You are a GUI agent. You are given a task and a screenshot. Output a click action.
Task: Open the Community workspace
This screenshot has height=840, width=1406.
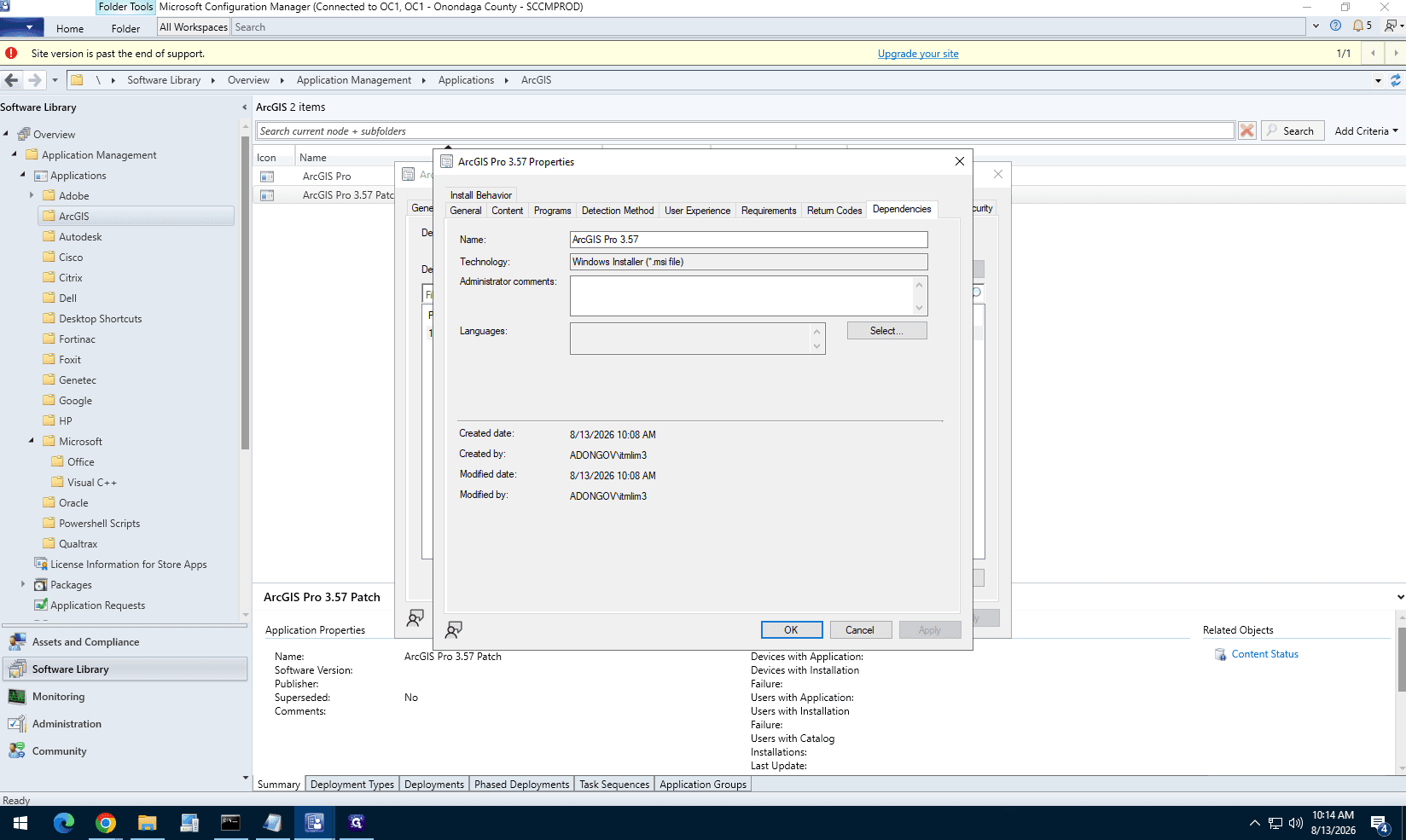tap(59, 751)
